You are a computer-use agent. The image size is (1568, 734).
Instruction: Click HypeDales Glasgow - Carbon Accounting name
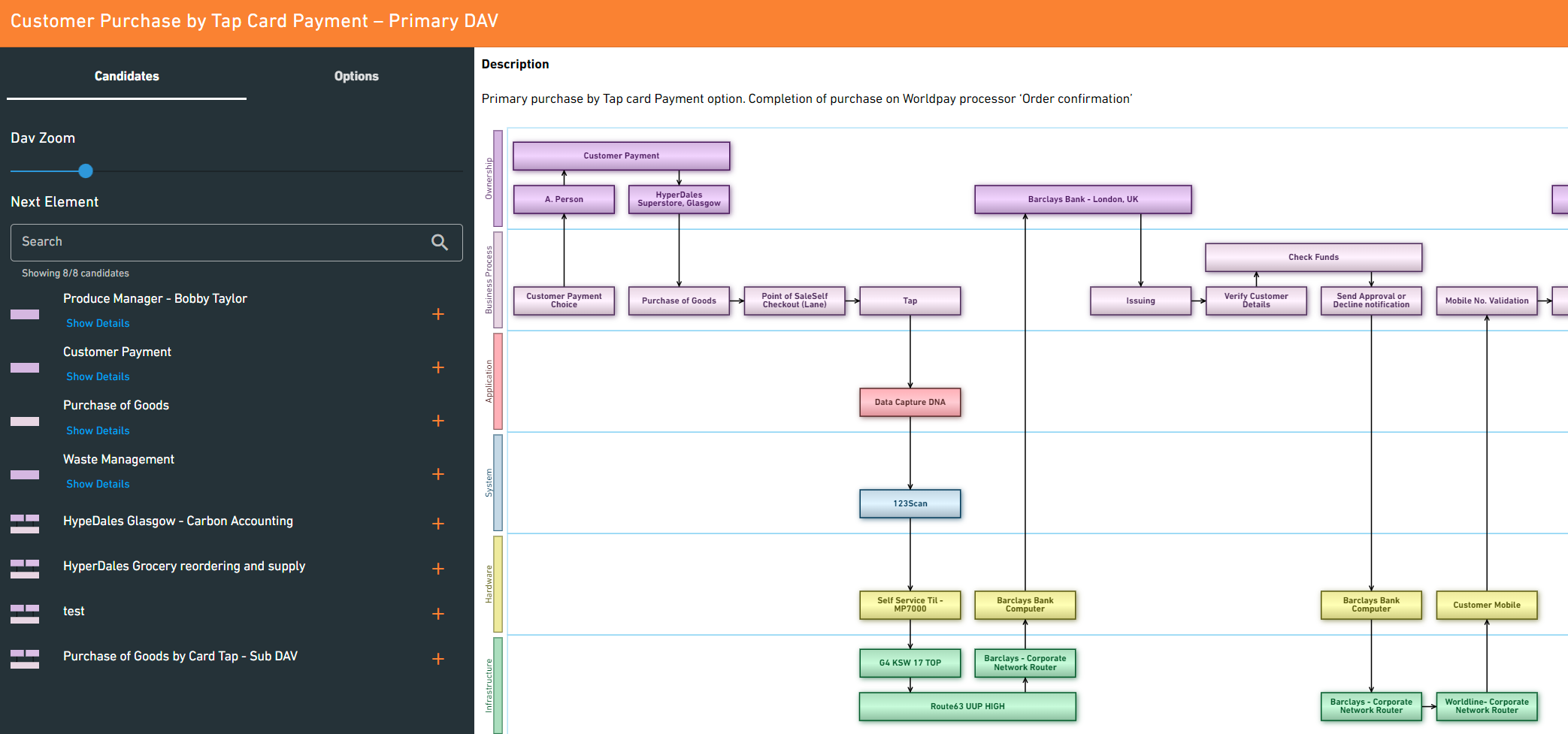(178, 521)
